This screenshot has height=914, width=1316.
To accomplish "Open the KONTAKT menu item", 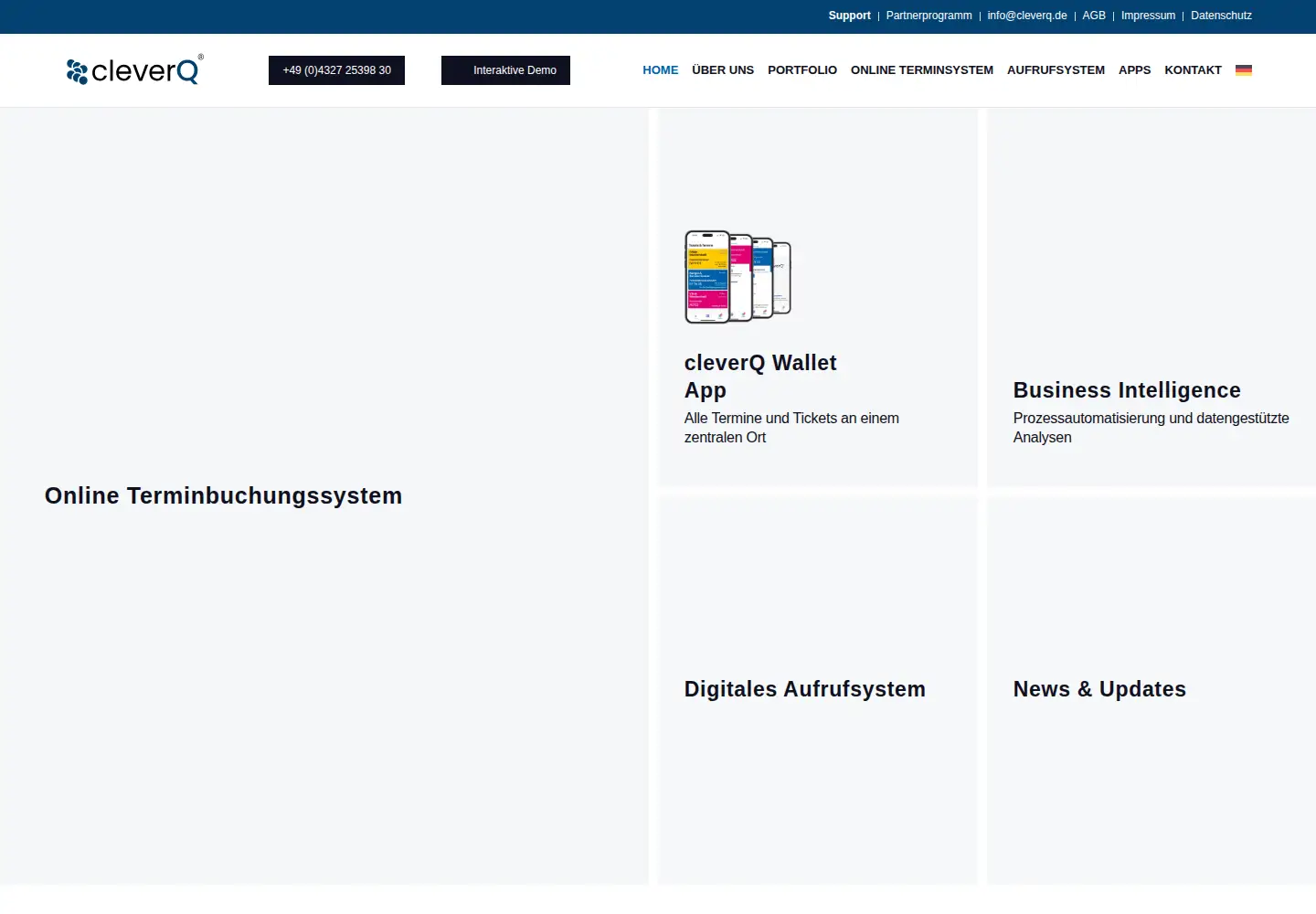I will 1193,69.
